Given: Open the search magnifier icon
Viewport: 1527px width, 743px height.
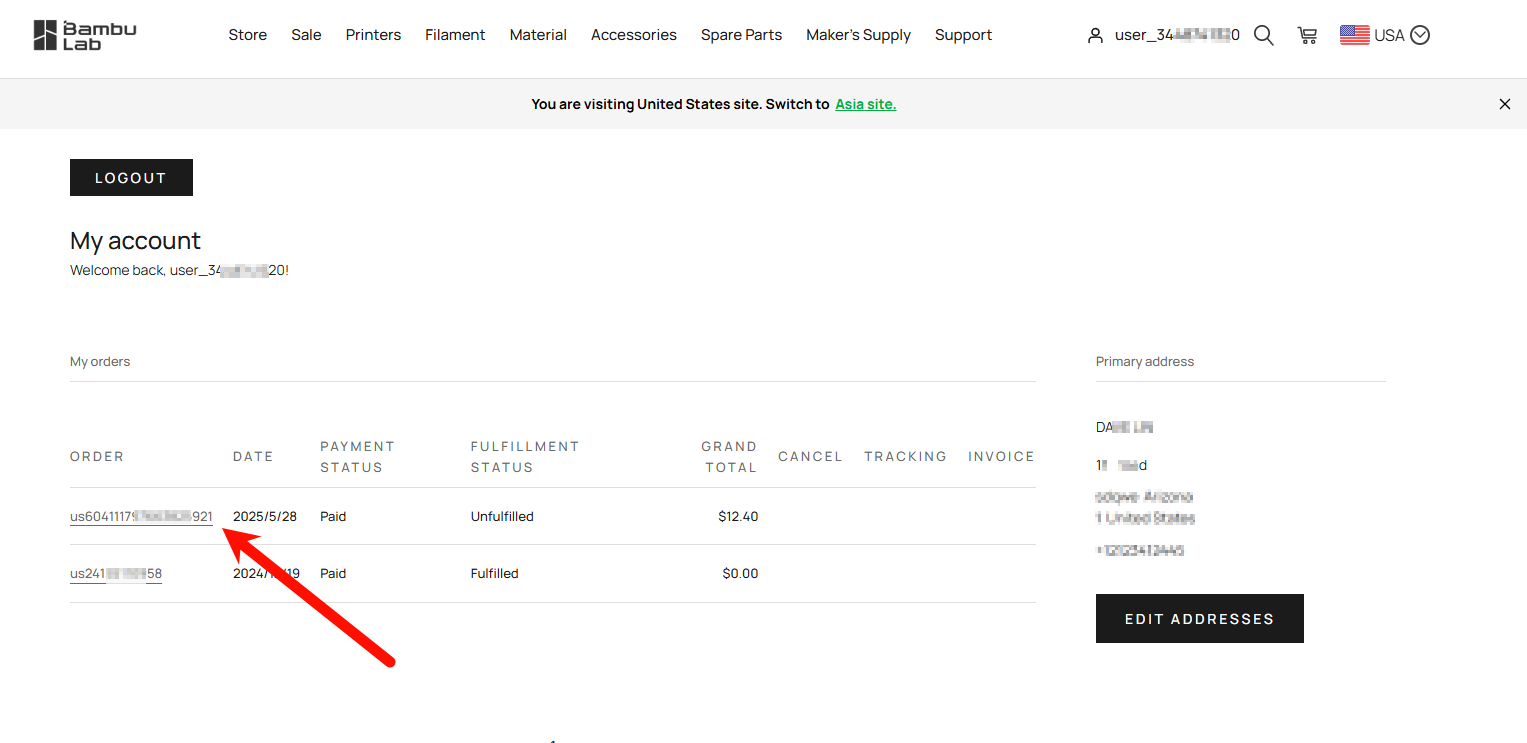Looking at the screenshot, I should click(x=1263, y=35).
